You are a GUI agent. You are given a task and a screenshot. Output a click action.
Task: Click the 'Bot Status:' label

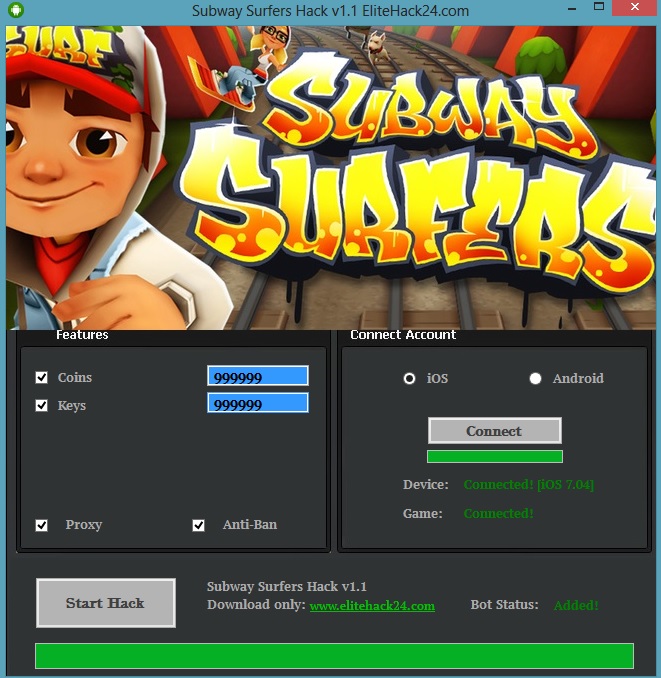[x=505, y=604]
